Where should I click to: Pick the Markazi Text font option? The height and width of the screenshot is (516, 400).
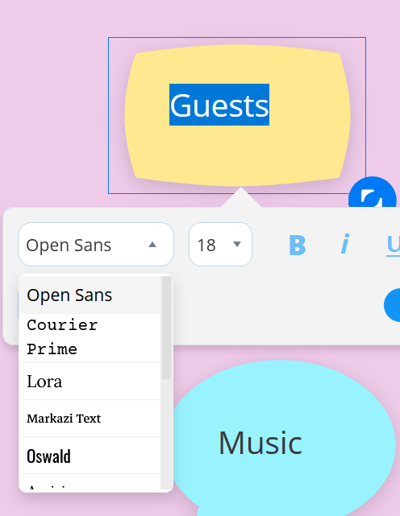tap(90, 418)
